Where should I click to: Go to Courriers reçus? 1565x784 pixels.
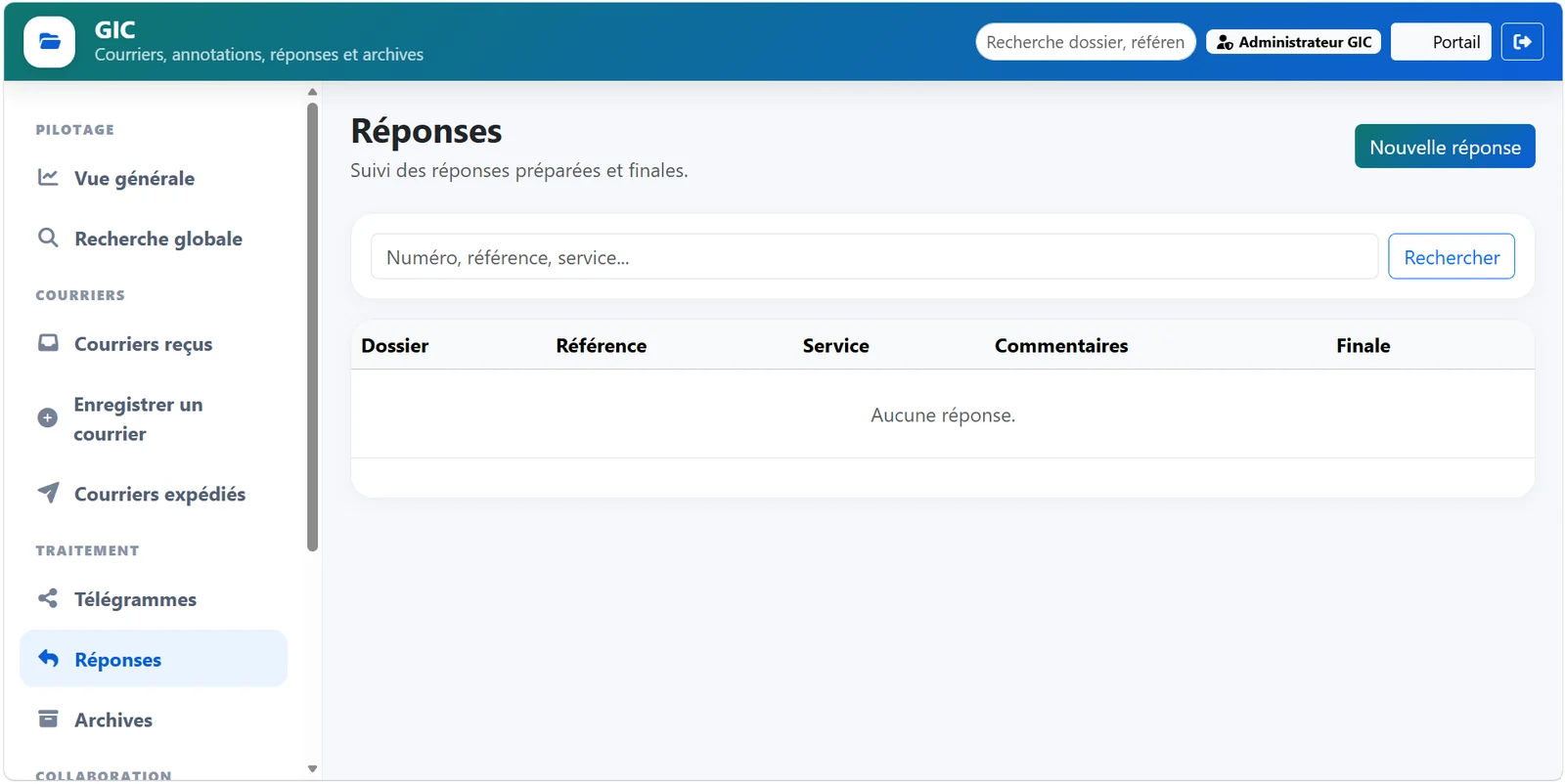154,344
